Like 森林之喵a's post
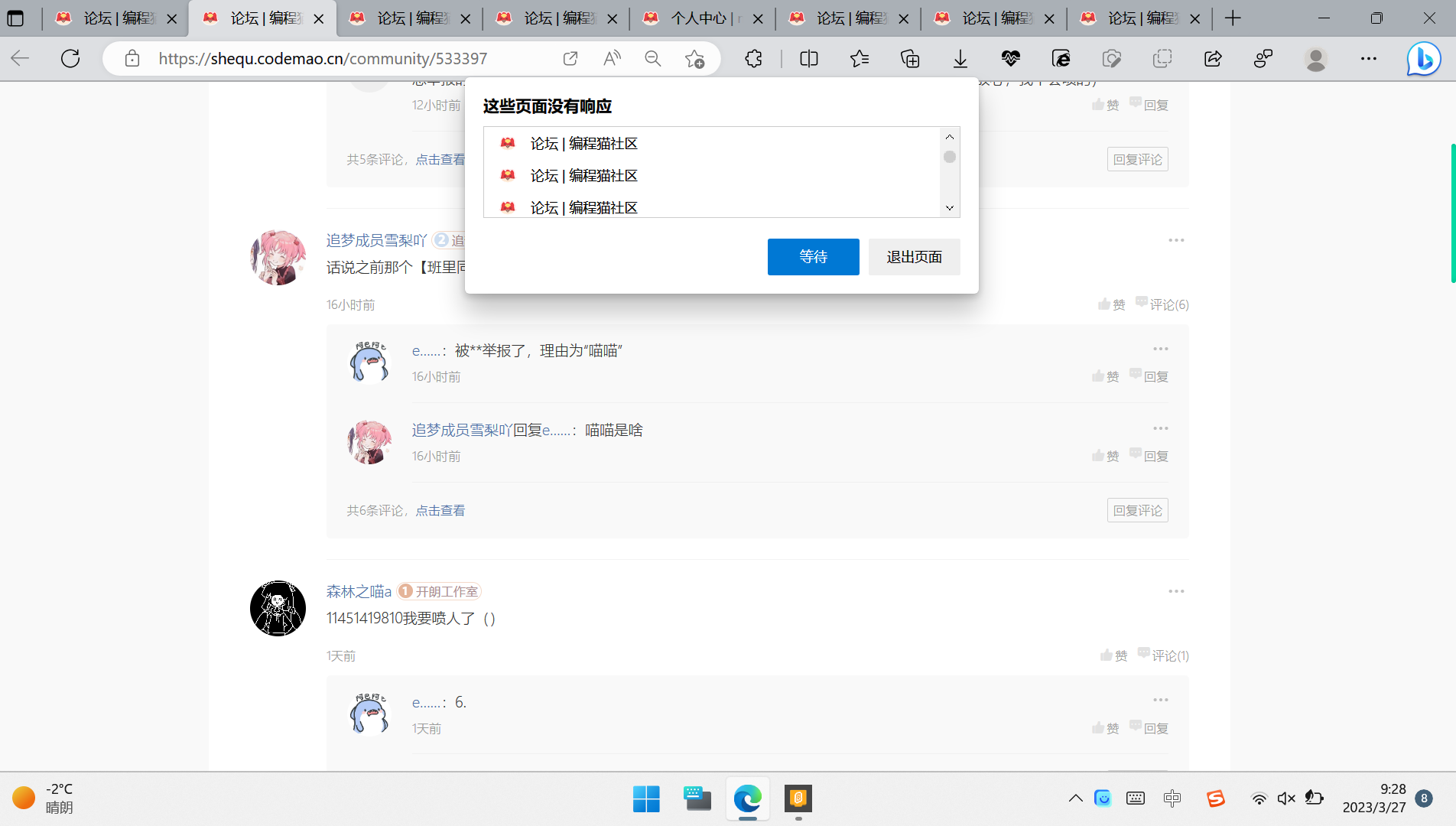The image size is (1456, 826). click(x=1114, y=655)
